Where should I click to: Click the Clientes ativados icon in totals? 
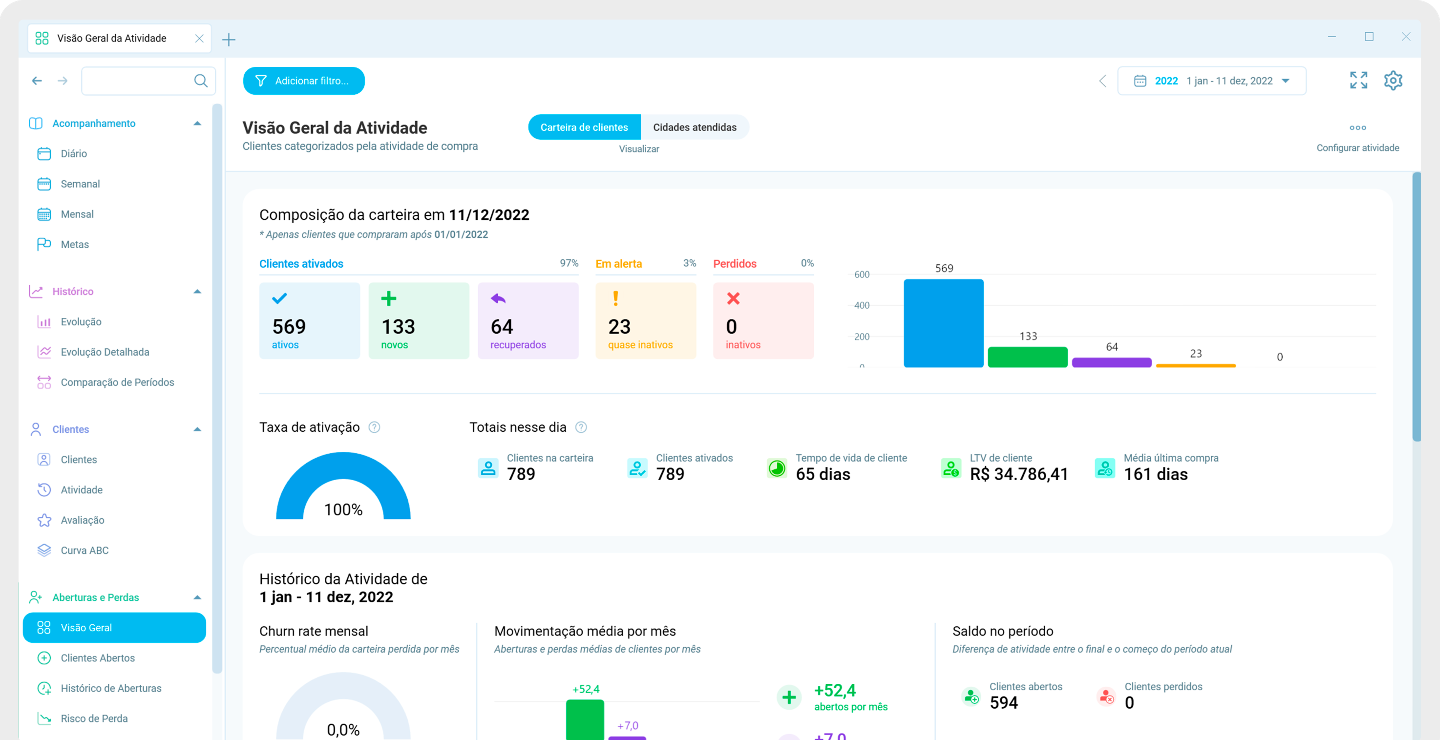637,467
